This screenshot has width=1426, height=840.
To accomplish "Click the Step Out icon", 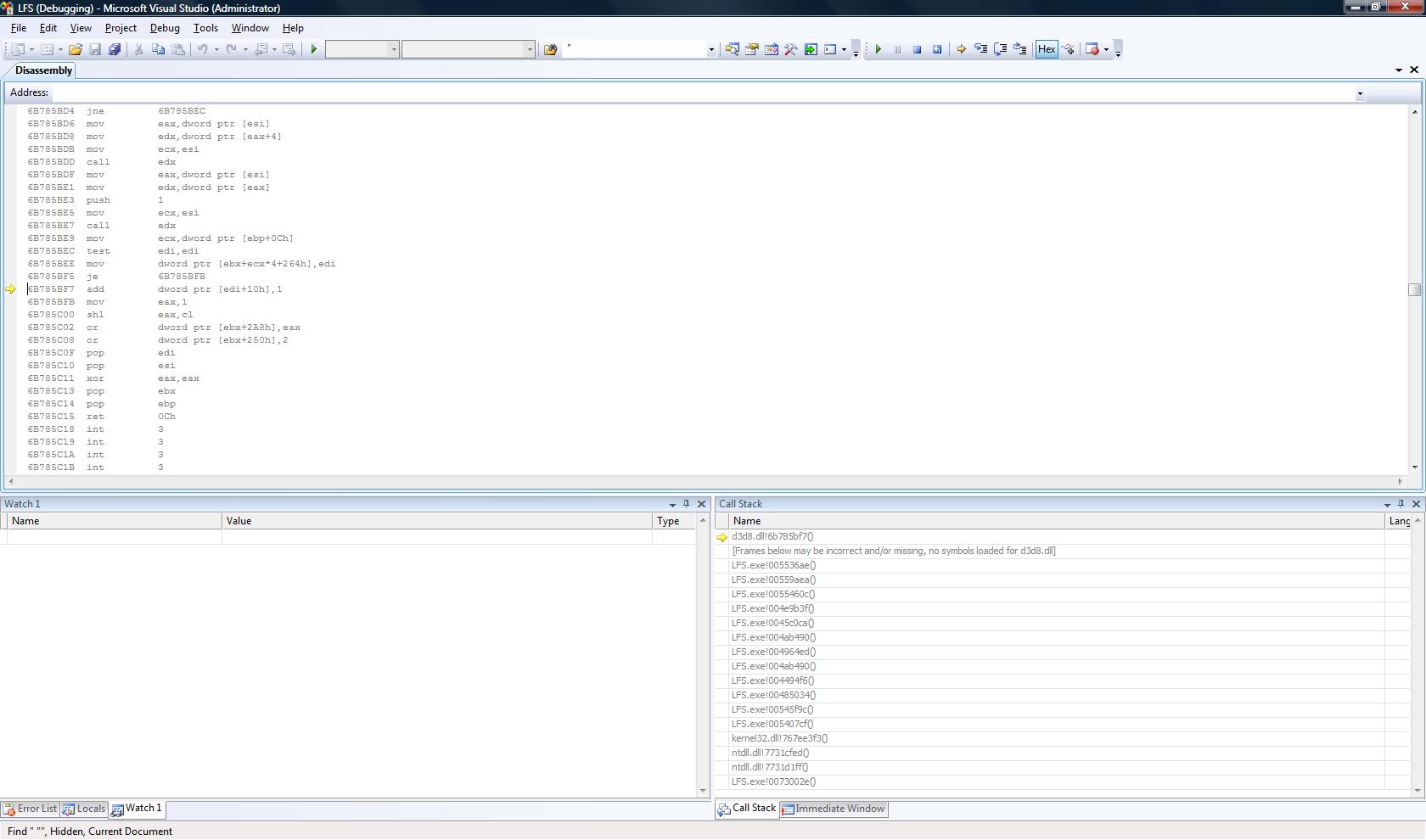I will pos(1020,49).
